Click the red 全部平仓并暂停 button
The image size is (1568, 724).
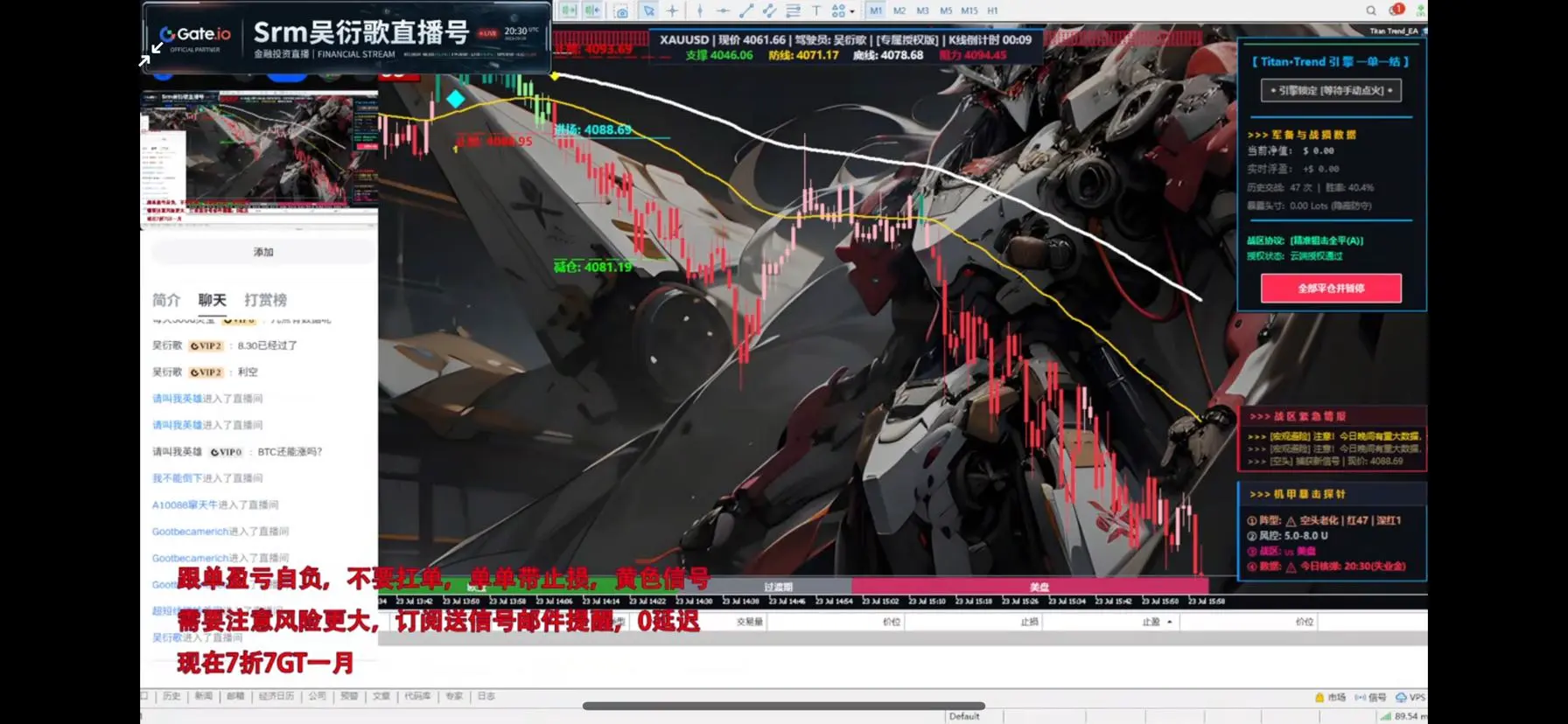1331,288
